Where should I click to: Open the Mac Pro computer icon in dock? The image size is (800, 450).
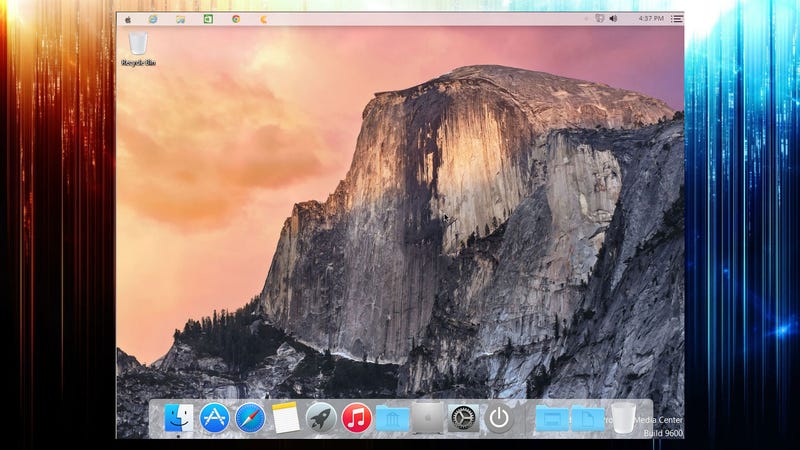(428, 418)
